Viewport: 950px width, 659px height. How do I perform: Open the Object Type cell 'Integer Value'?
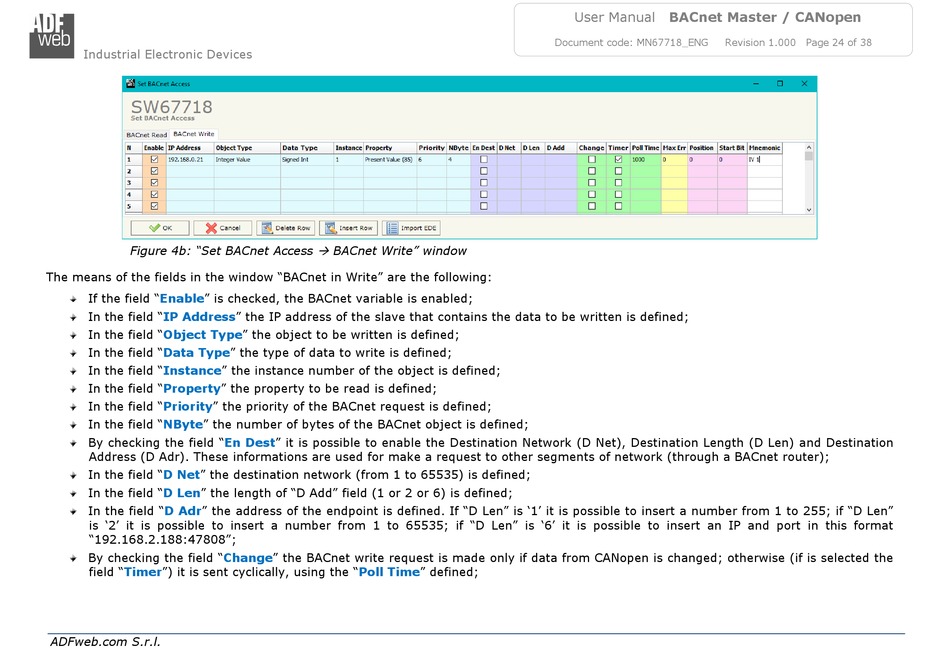tap(247, 159)
